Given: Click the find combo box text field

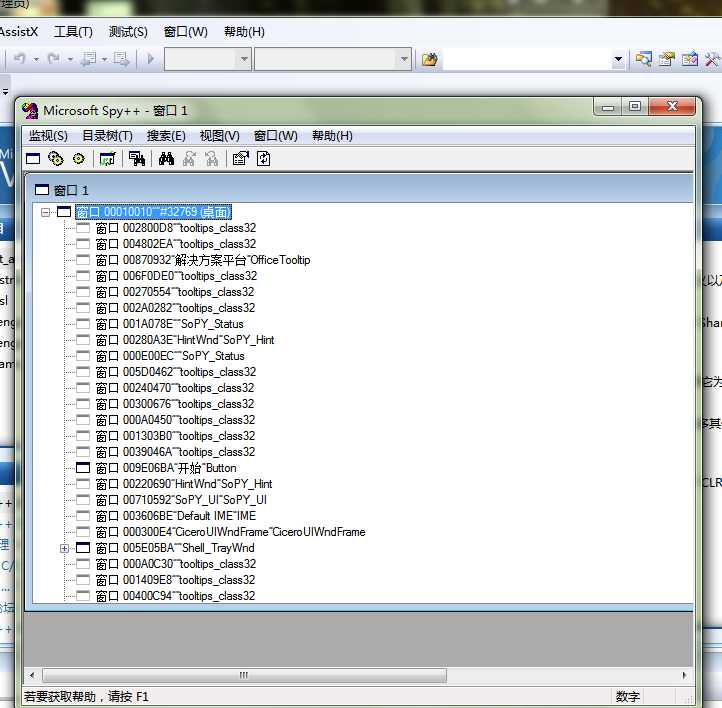Looking at the screenshot, I should click(528, 59).
